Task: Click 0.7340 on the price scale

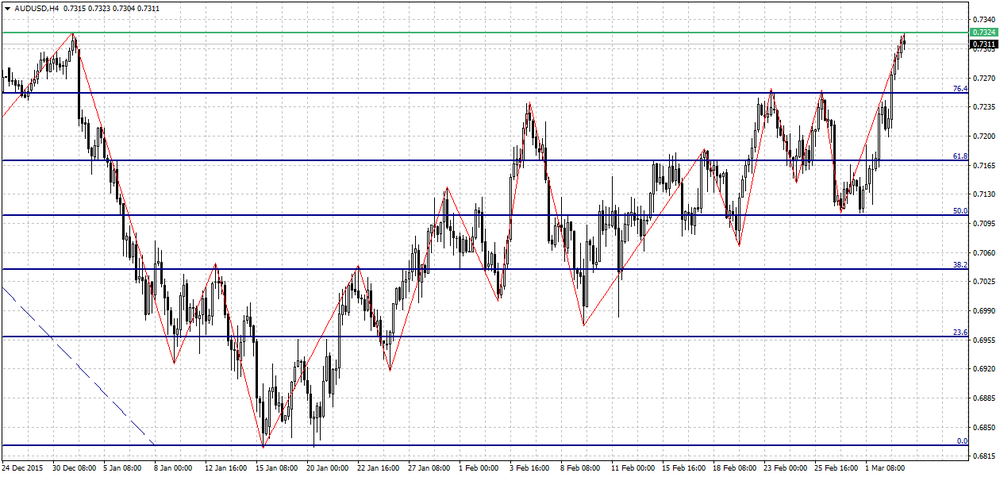Action: [x=984, y=19]
